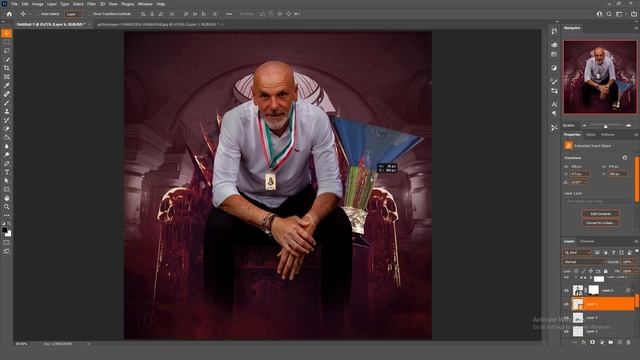Click the search magnifier icon top right
Viewport: 640px width, 360px height.
(x=609, y=14)
